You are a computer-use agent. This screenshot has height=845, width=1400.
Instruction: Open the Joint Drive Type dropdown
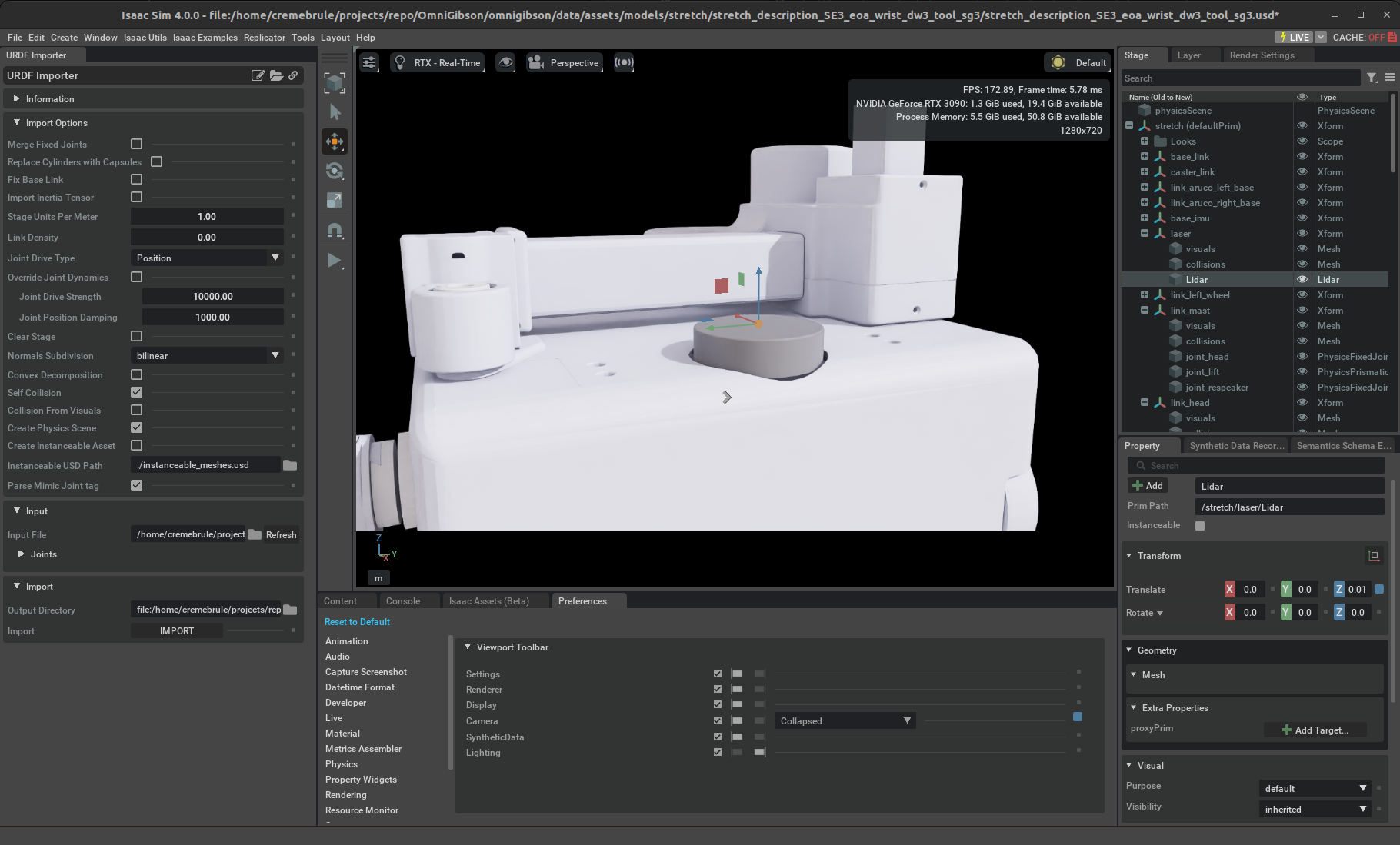tap(208, 258)
